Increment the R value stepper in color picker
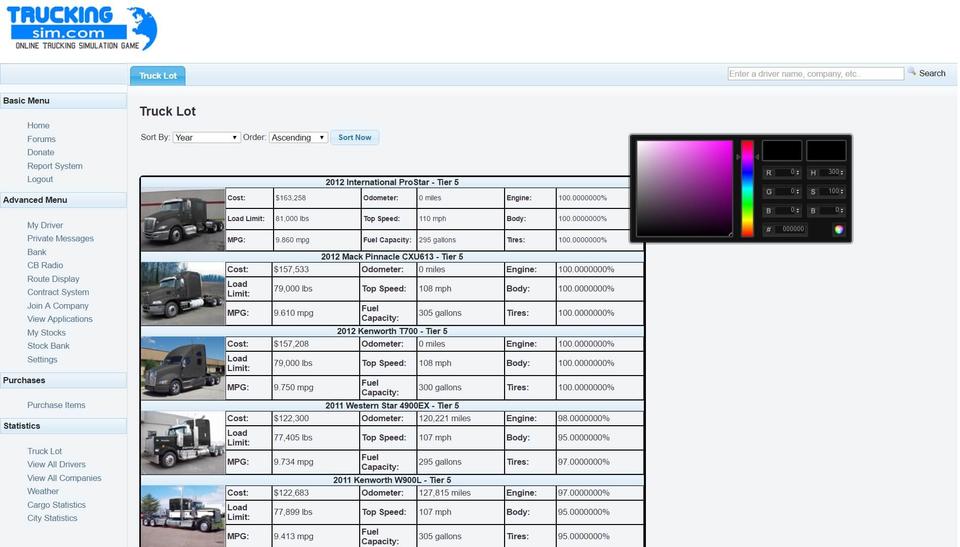This screenshot has height=547, width=960. point(799,171)
